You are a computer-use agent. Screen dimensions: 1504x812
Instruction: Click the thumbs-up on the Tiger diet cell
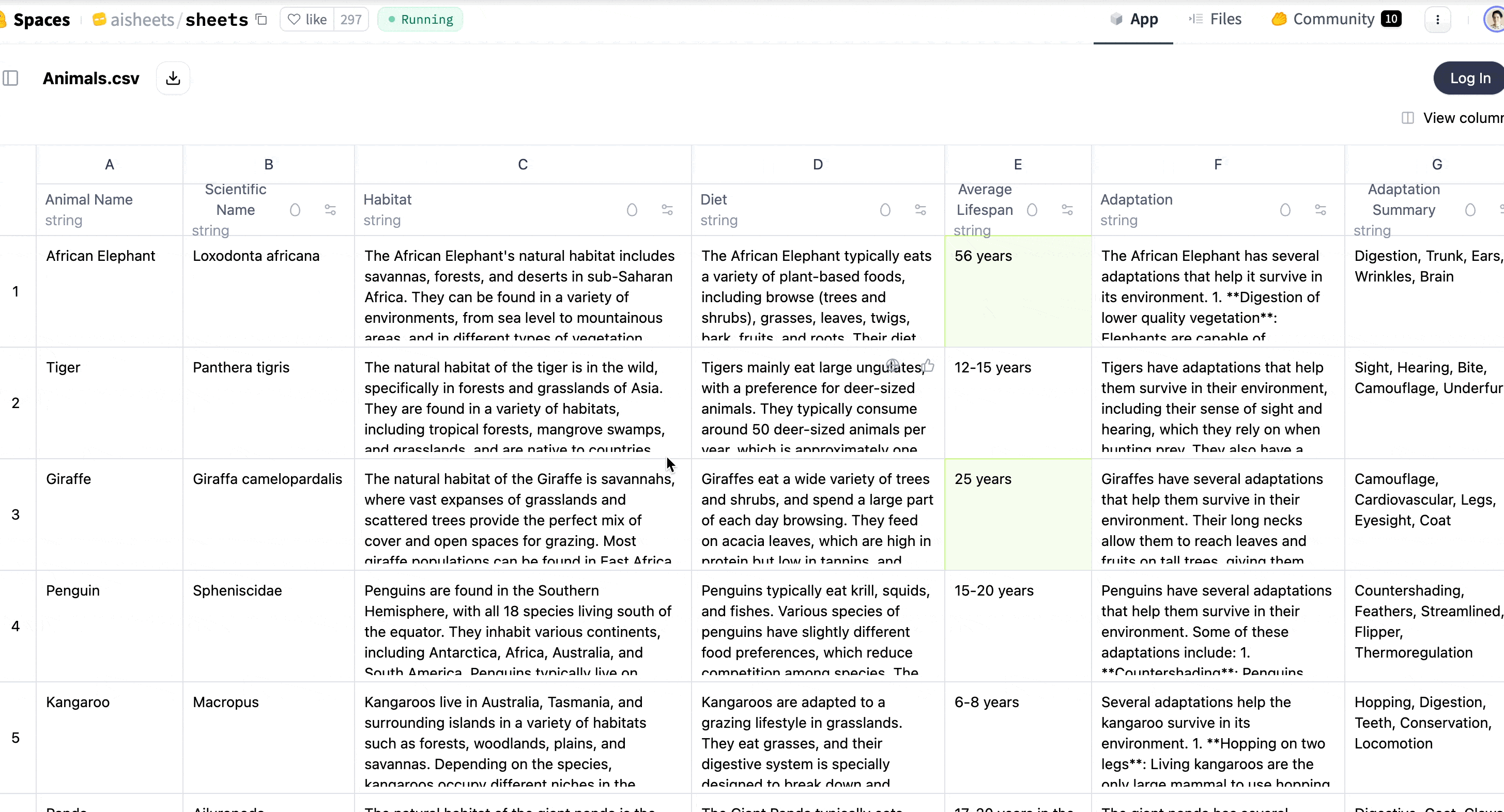point(928,366)
